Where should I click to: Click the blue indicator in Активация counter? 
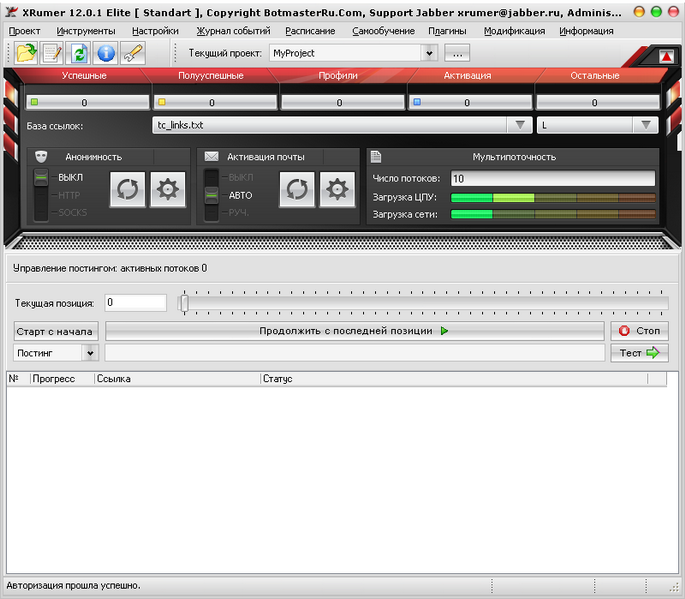coord(417,102)
